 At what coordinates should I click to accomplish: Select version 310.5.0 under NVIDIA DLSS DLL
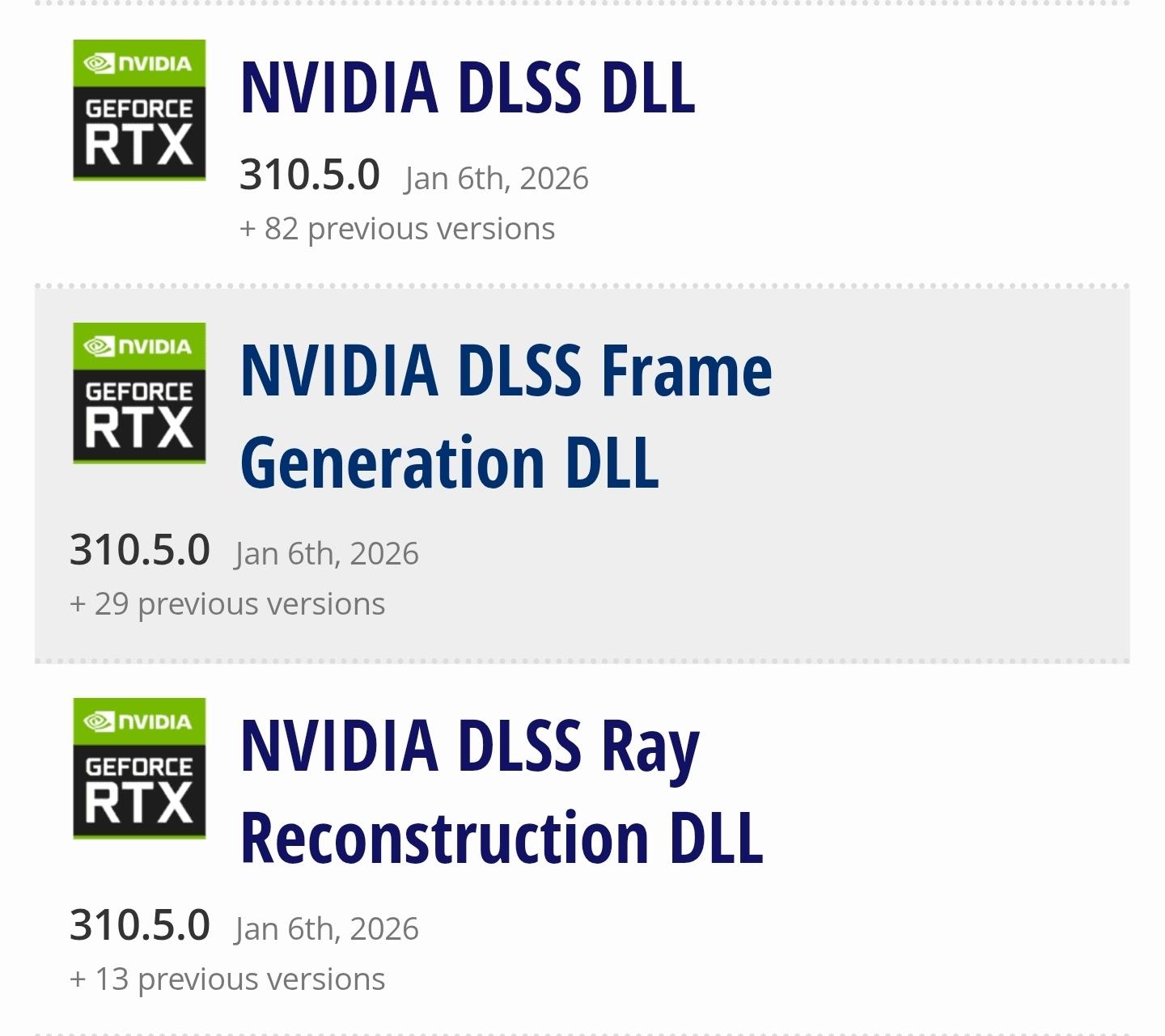(309, 175)
